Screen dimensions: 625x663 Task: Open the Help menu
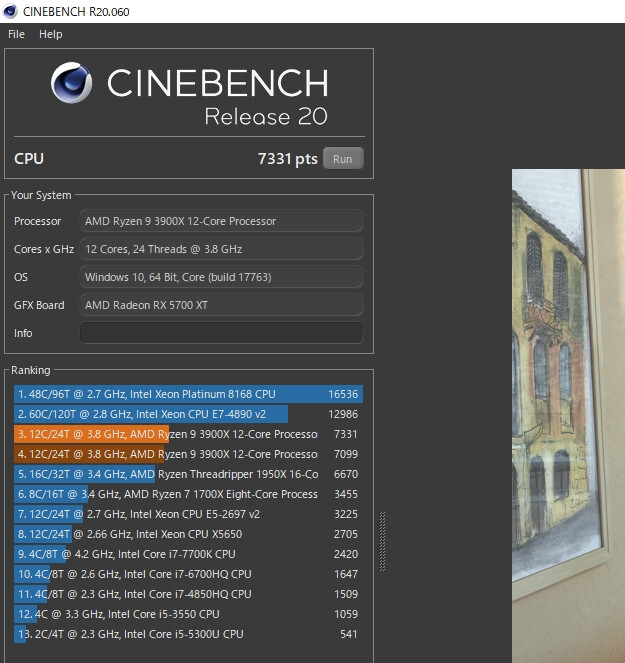click(x=51, y=34)
